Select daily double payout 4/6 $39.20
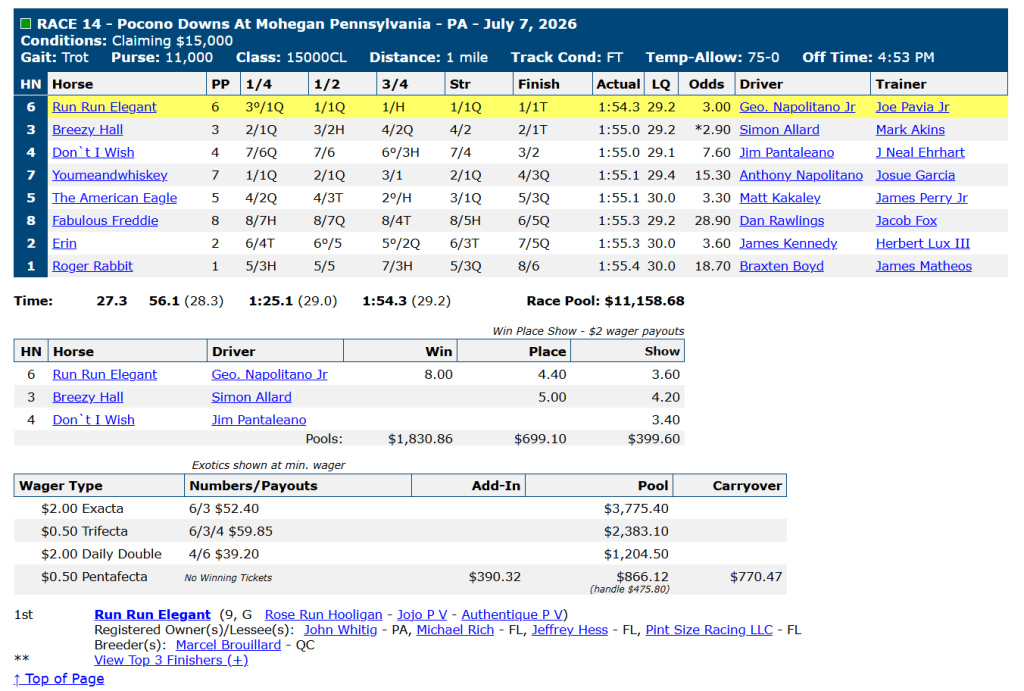The image size is (1024, 691). tap(224, 554)
